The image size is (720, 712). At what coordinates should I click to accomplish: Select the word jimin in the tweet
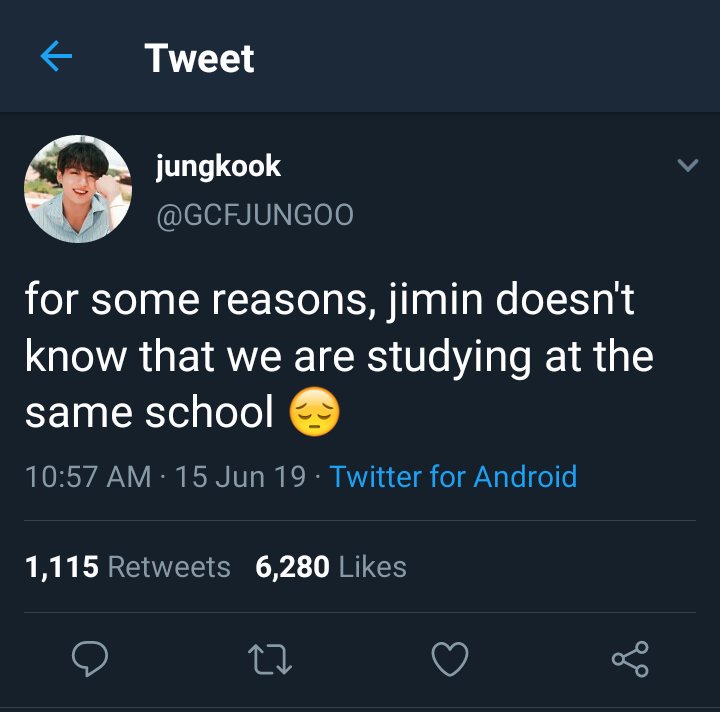click(x=435, y=301)
